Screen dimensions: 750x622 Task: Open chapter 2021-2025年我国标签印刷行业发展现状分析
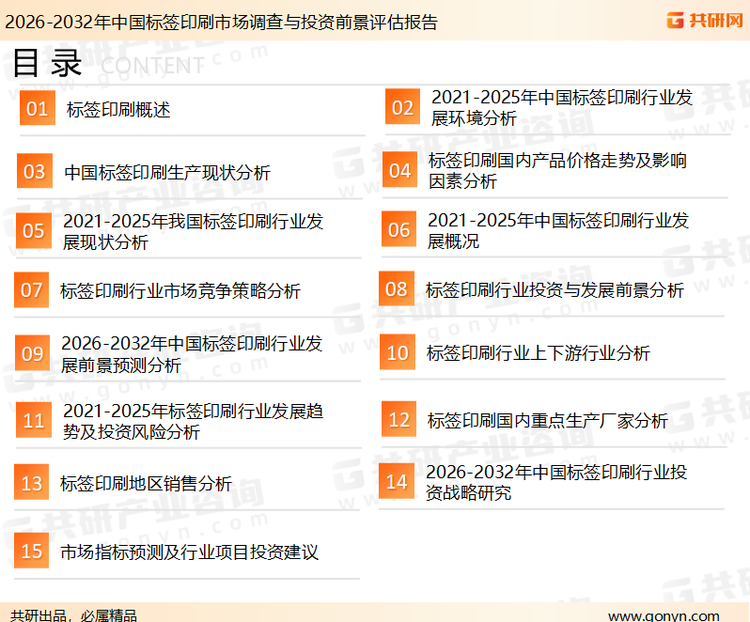[x=193, y=232]
